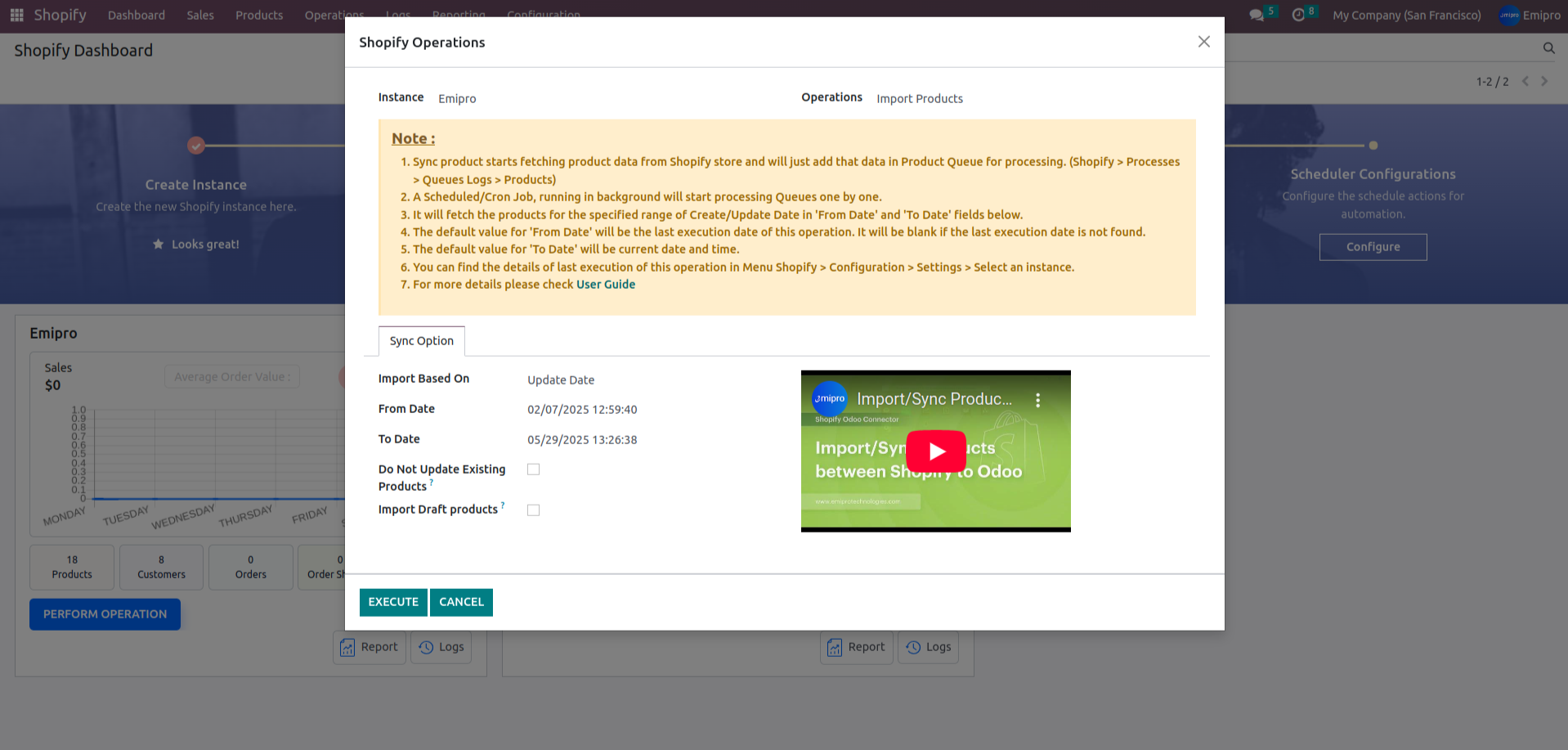Open My Company (San Francisco) switcher
Screen dimensions: 1568x750
click(x=1406, y=15)
